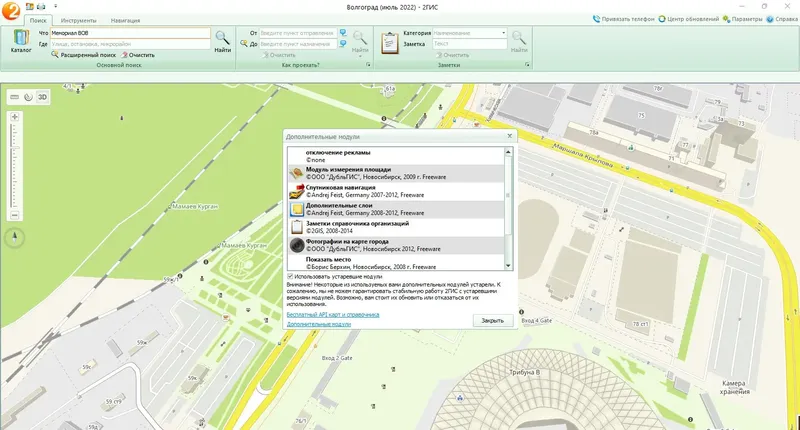Switch to the Навигация ribbon tab
Screen dimensions: 800x430
coord(125,20)
